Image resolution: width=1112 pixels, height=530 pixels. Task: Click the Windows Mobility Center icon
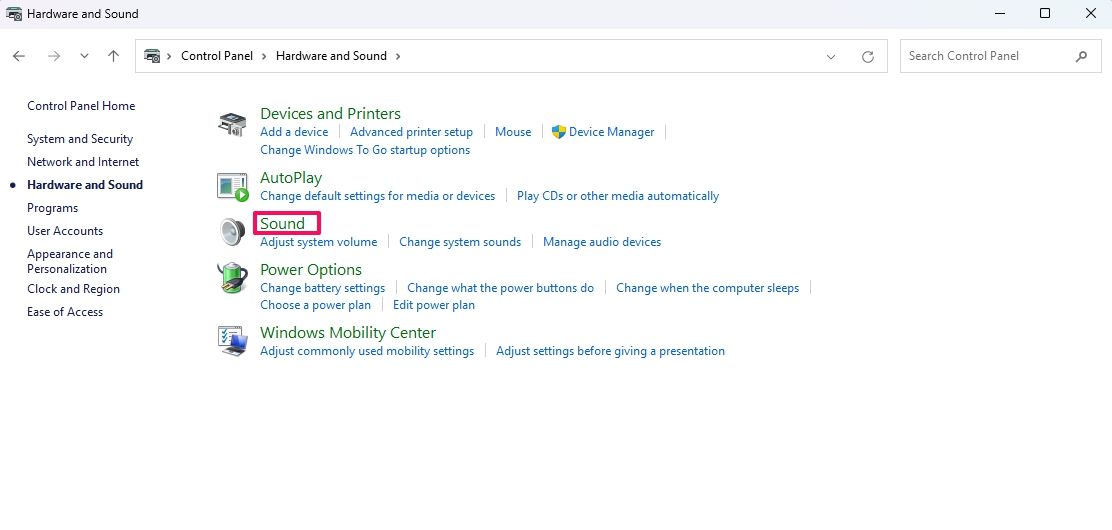click(x=232, y=341)
